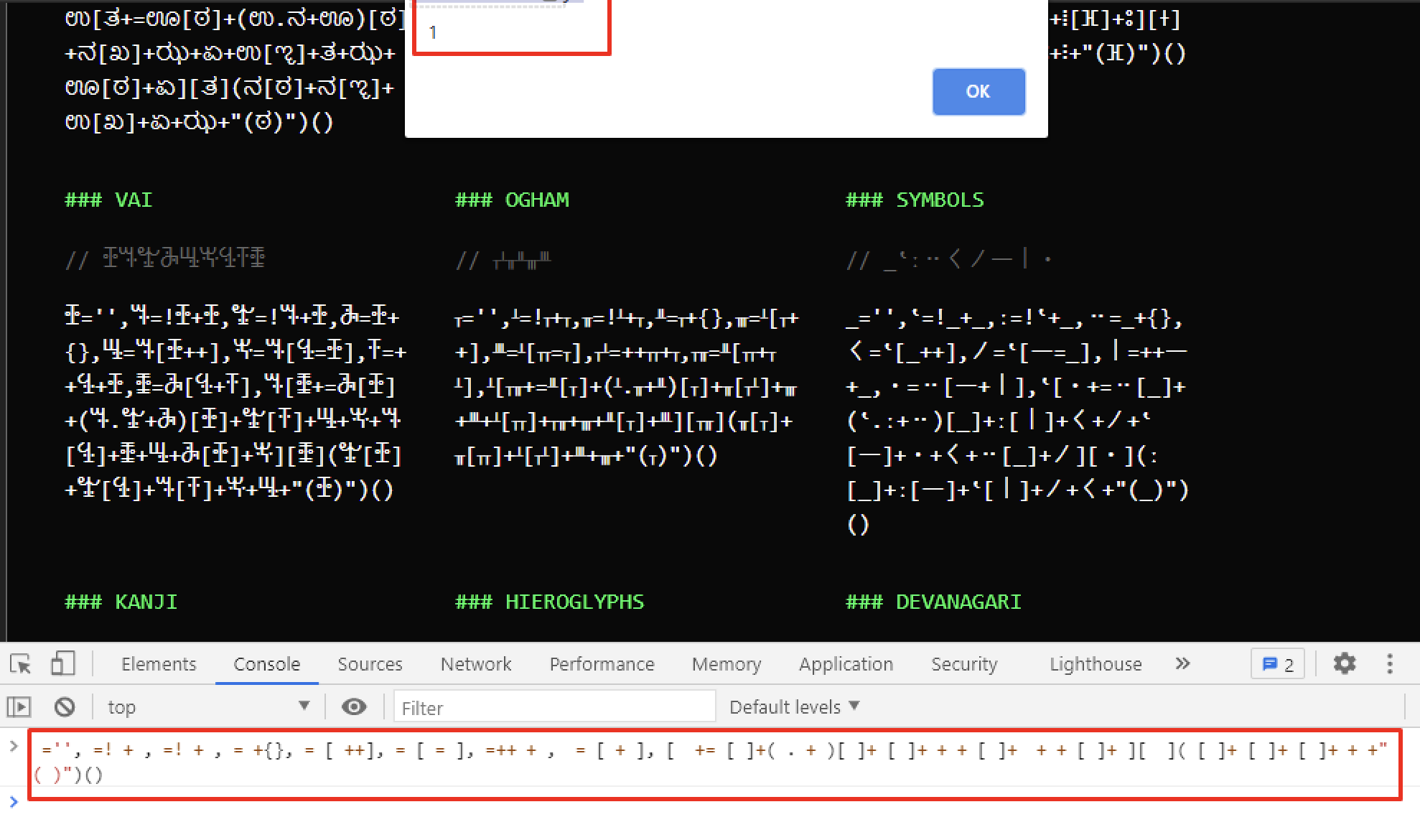The height and width of the screenshot is (840, 1420).
Task: Activate the inspect element picker icon
Action: (x=21, y=664)
